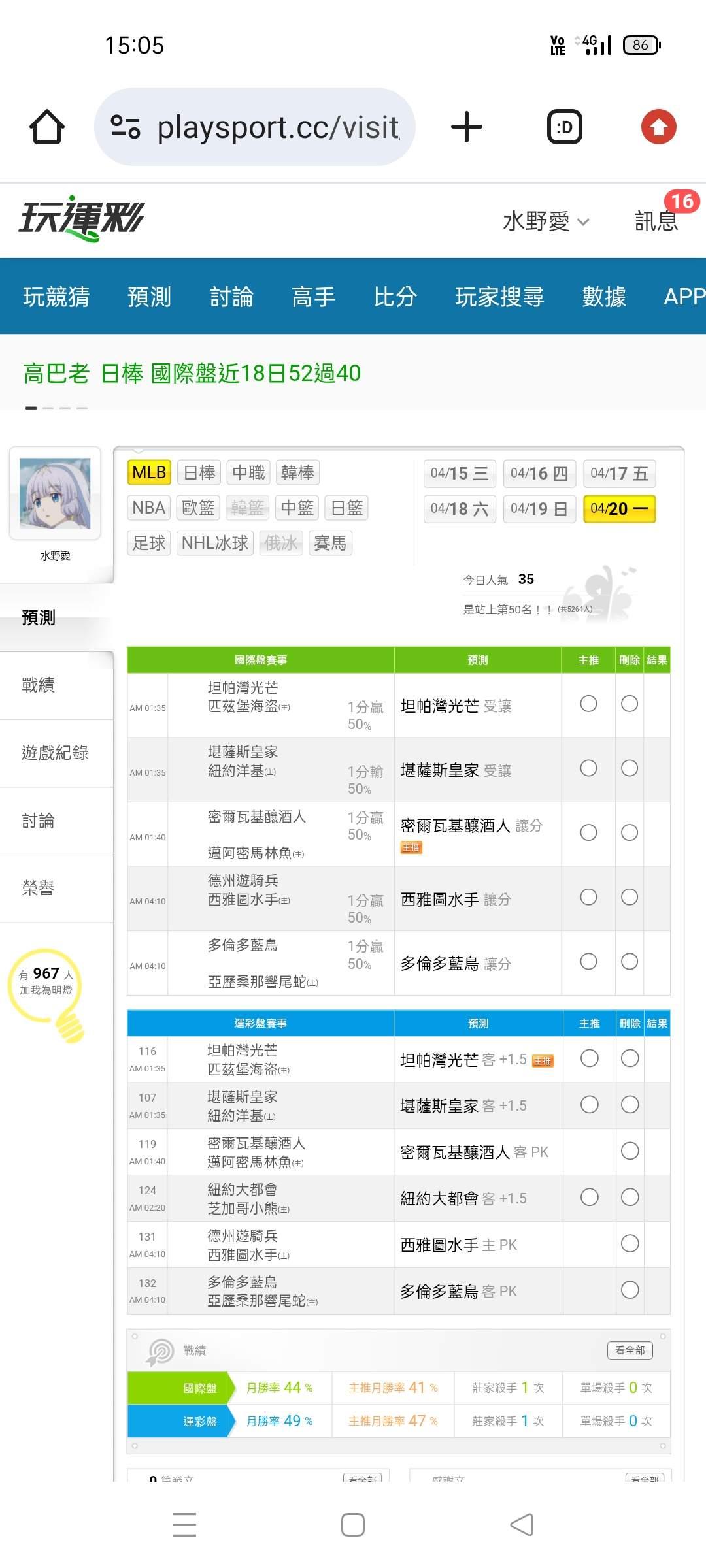Open a new tab with plus icon
706x1568 pixels.
467,127
